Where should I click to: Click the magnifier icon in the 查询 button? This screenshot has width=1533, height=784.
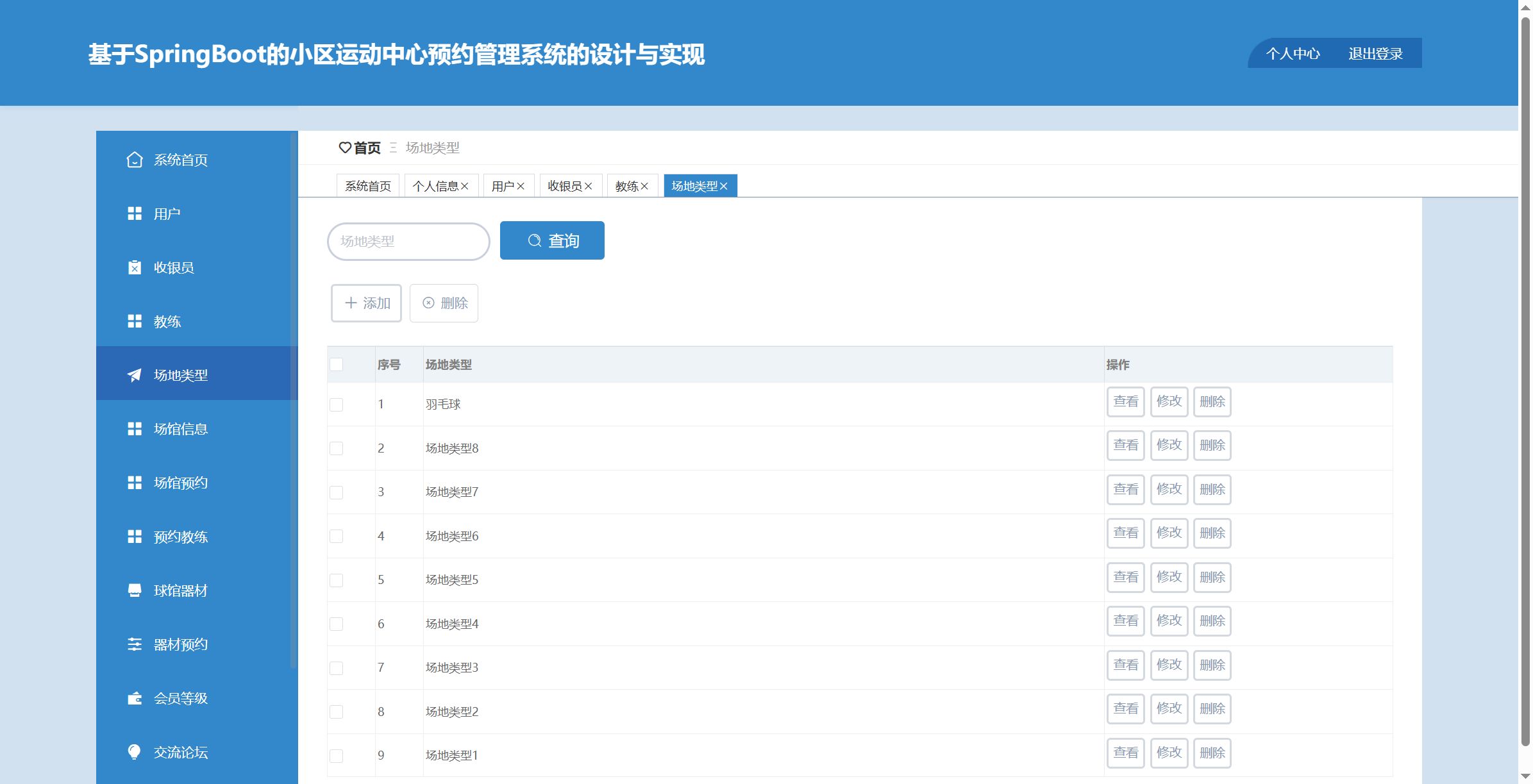[535, 240]
